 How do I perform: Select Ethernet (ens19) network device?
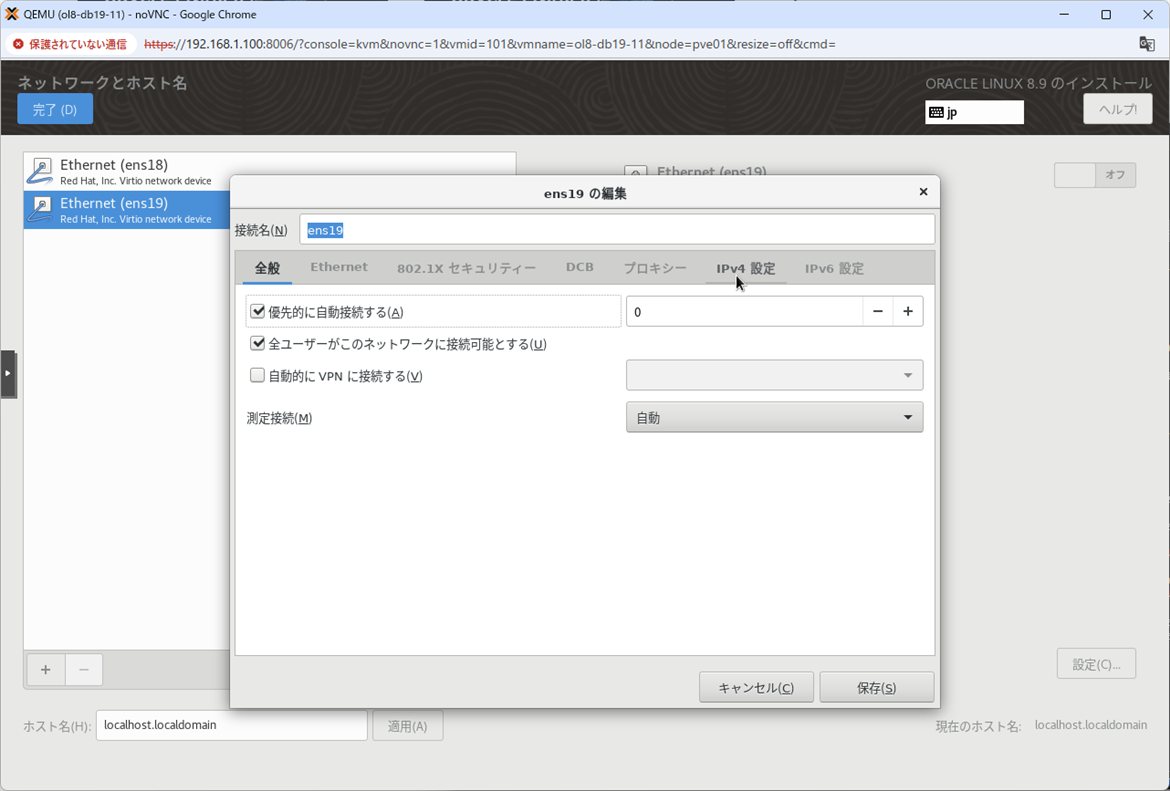point(127,210)
